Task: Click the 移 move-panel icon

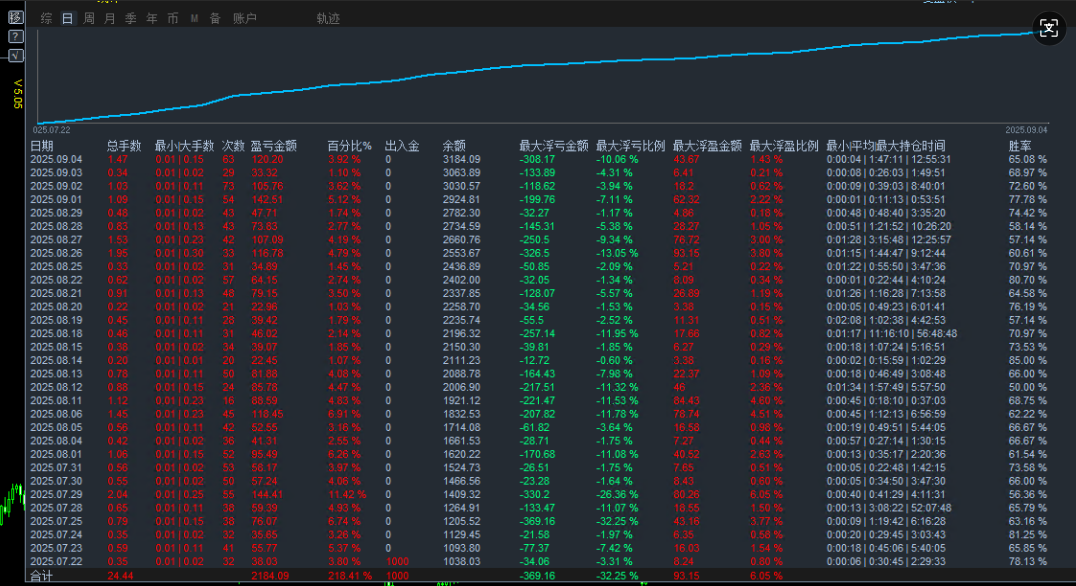Action: tap(15, 18)
